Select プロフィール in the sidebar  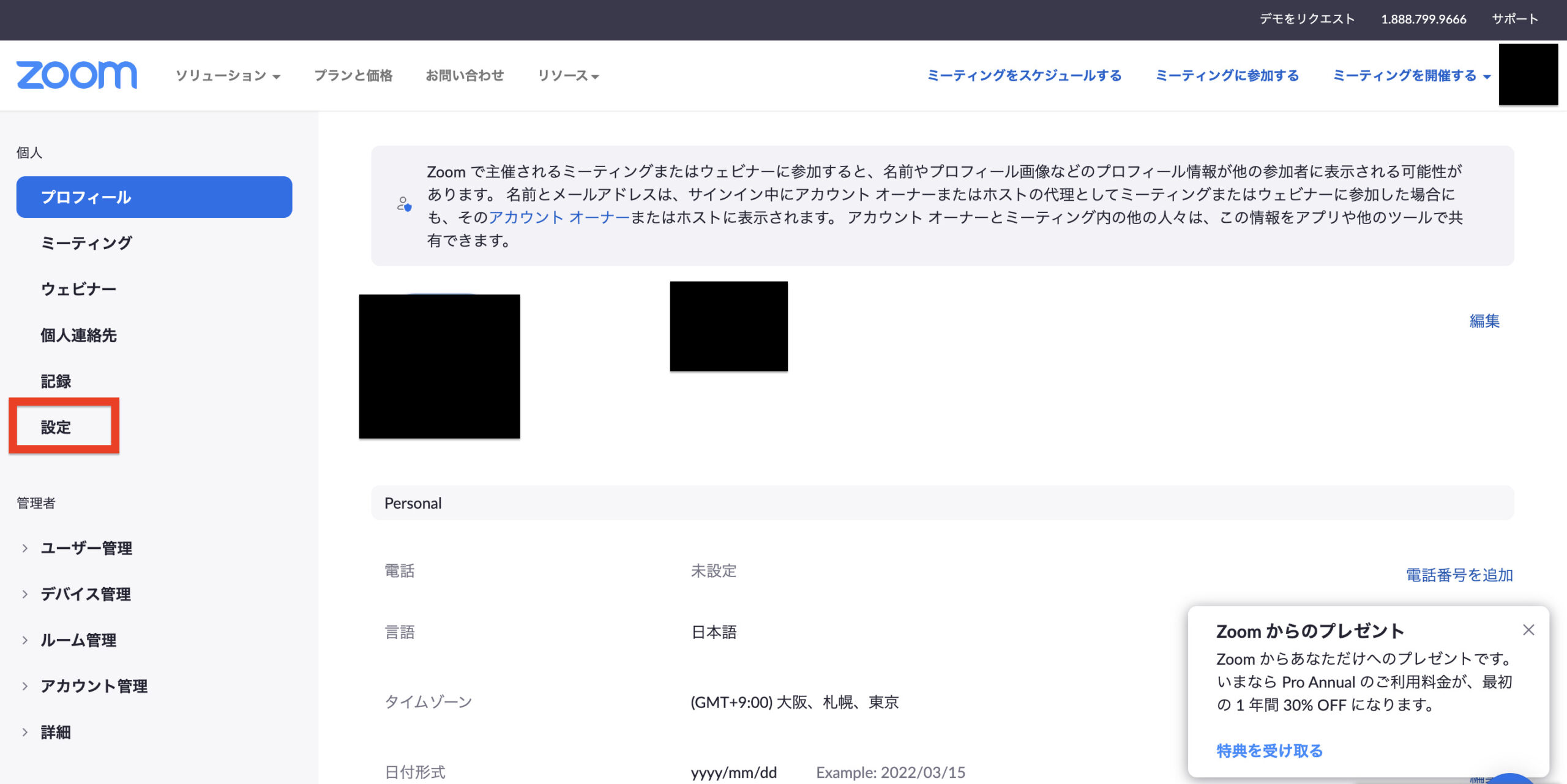click(x=154, y=197)
